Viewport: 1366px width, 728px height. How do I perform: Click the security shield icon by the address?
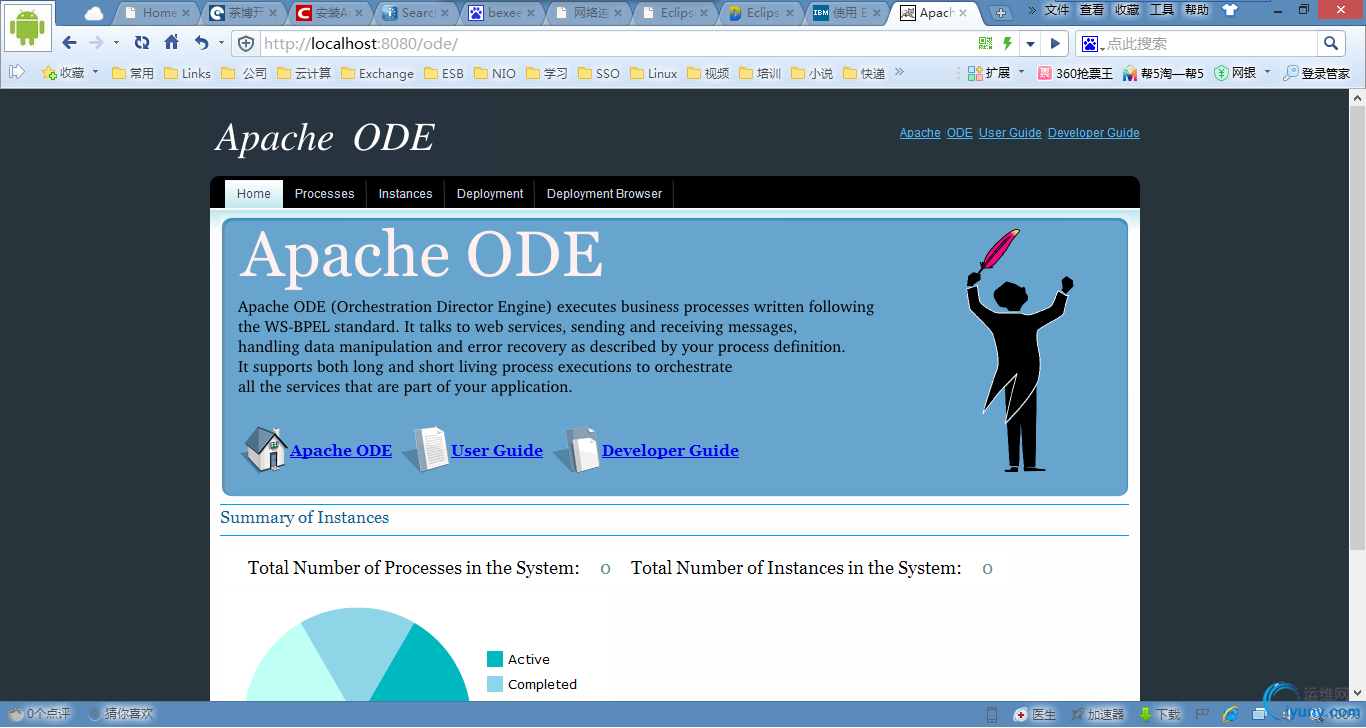(246, 44)
